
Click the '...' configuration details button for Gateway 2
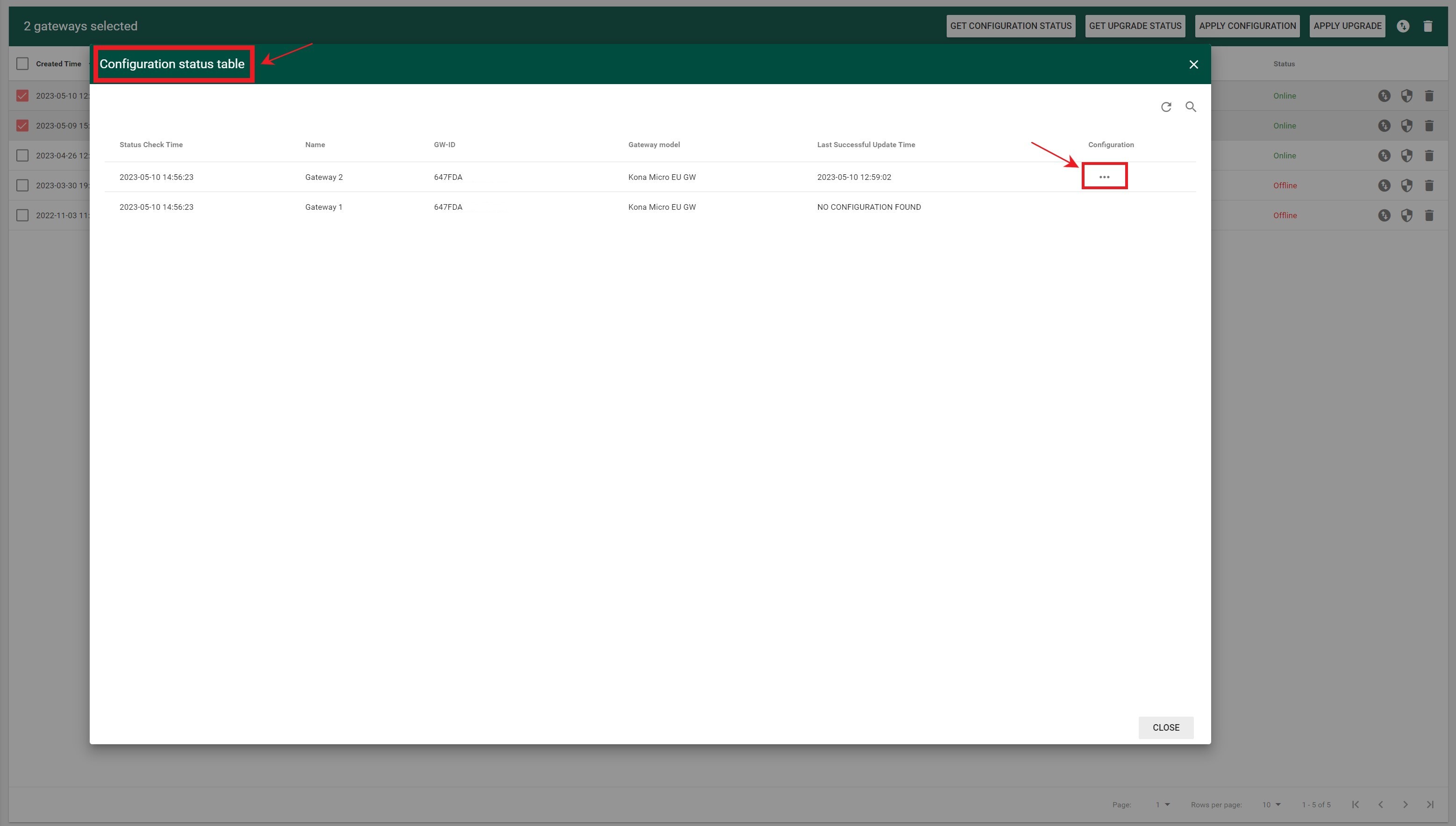(1104, 177)
